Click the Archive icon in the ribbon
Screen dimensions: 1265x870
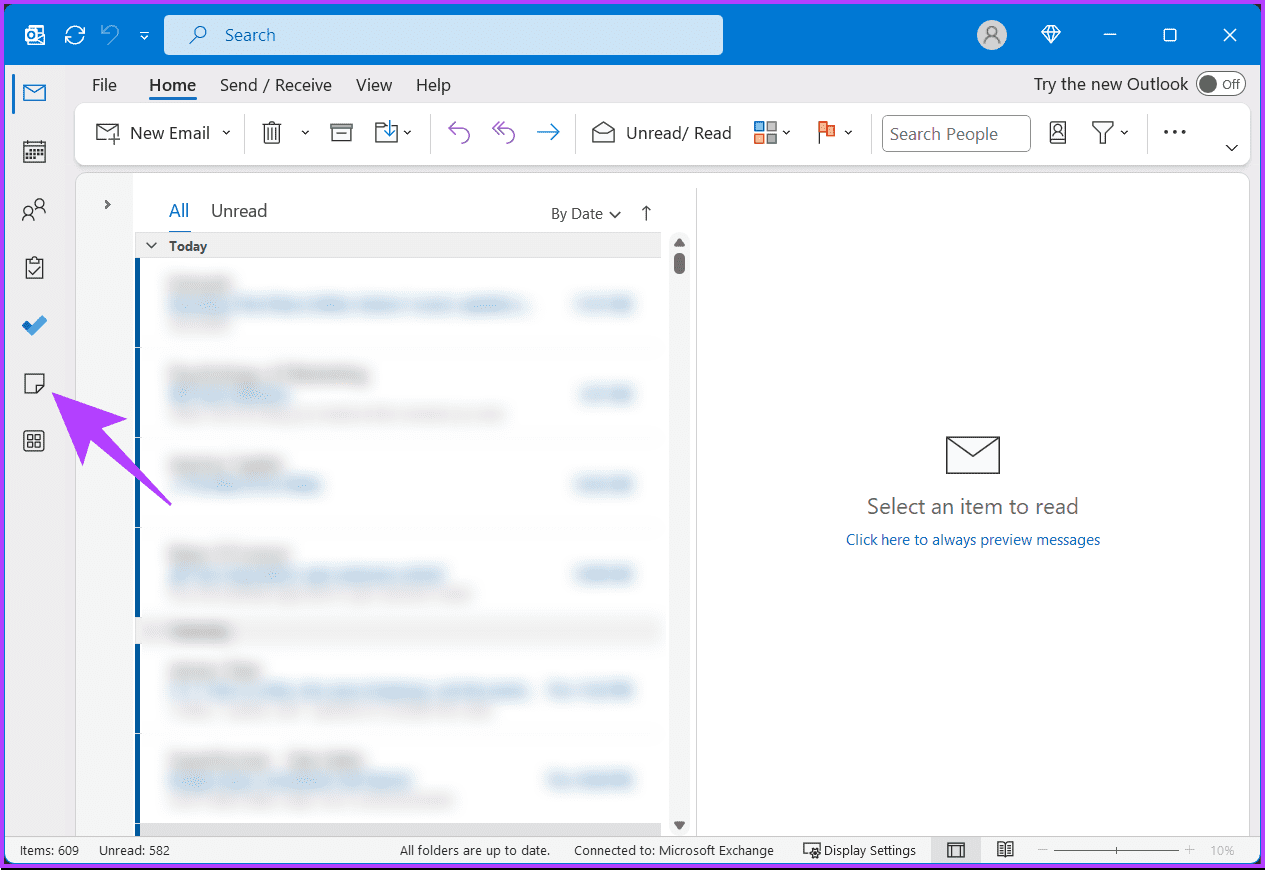point(341,132)
